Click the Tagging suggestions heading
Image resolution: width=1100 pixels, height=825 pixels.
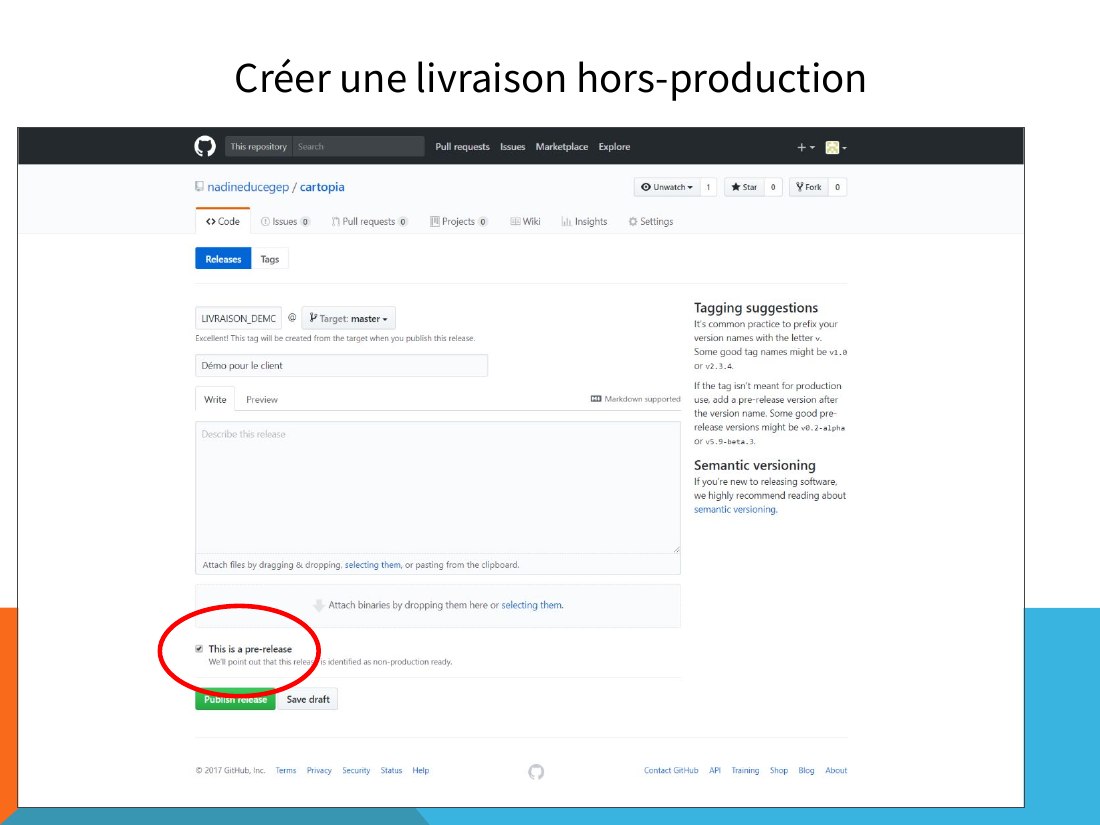[756, 307]
